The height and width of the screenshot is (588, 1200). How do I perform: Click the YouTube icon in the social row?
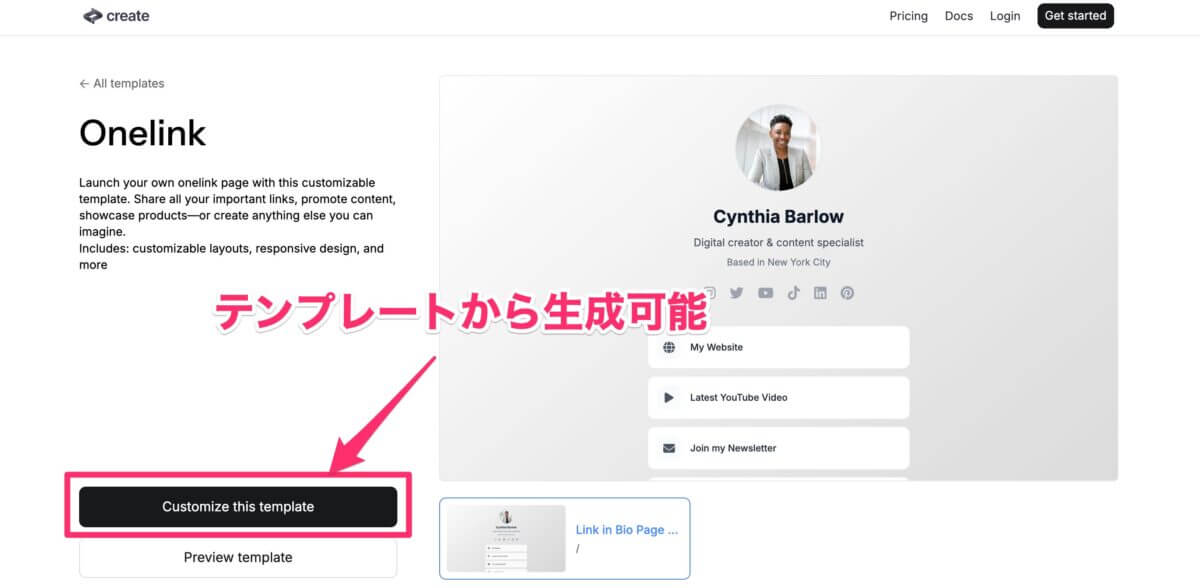tap(765, 293)
